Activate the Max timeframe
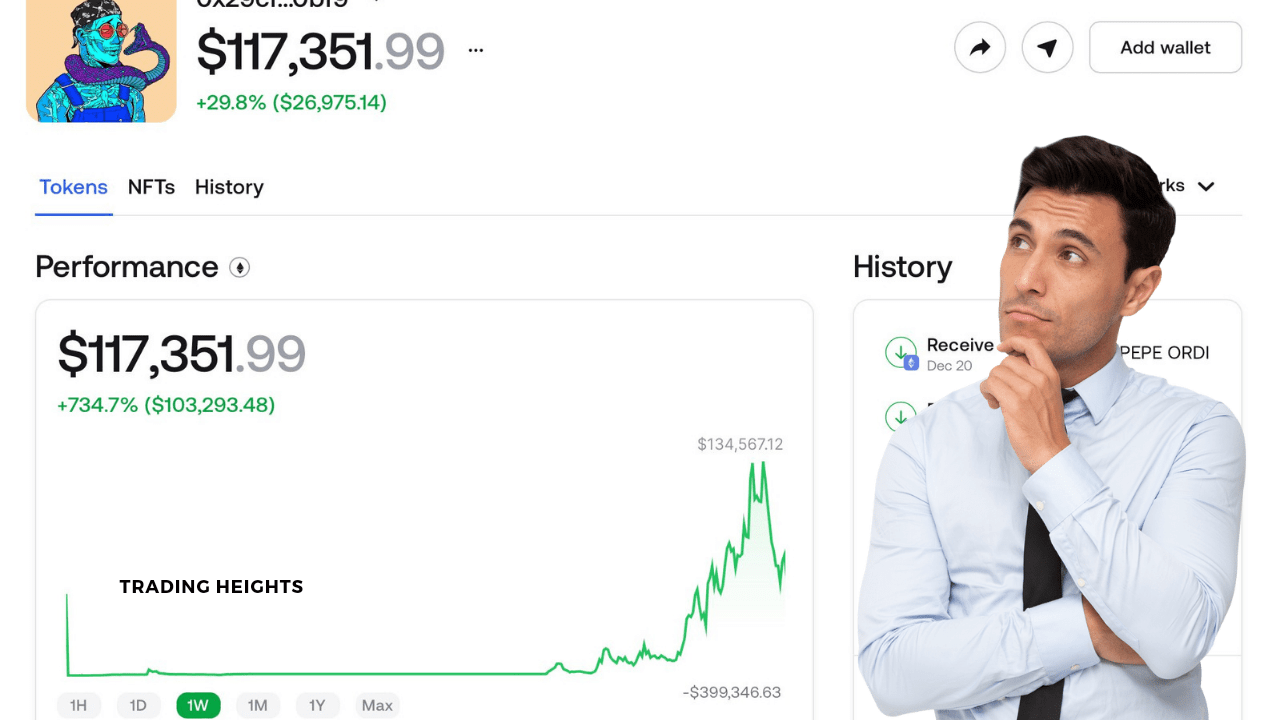Image resolution: width=1280 pixels, height=720 pixels. (376, 705)
